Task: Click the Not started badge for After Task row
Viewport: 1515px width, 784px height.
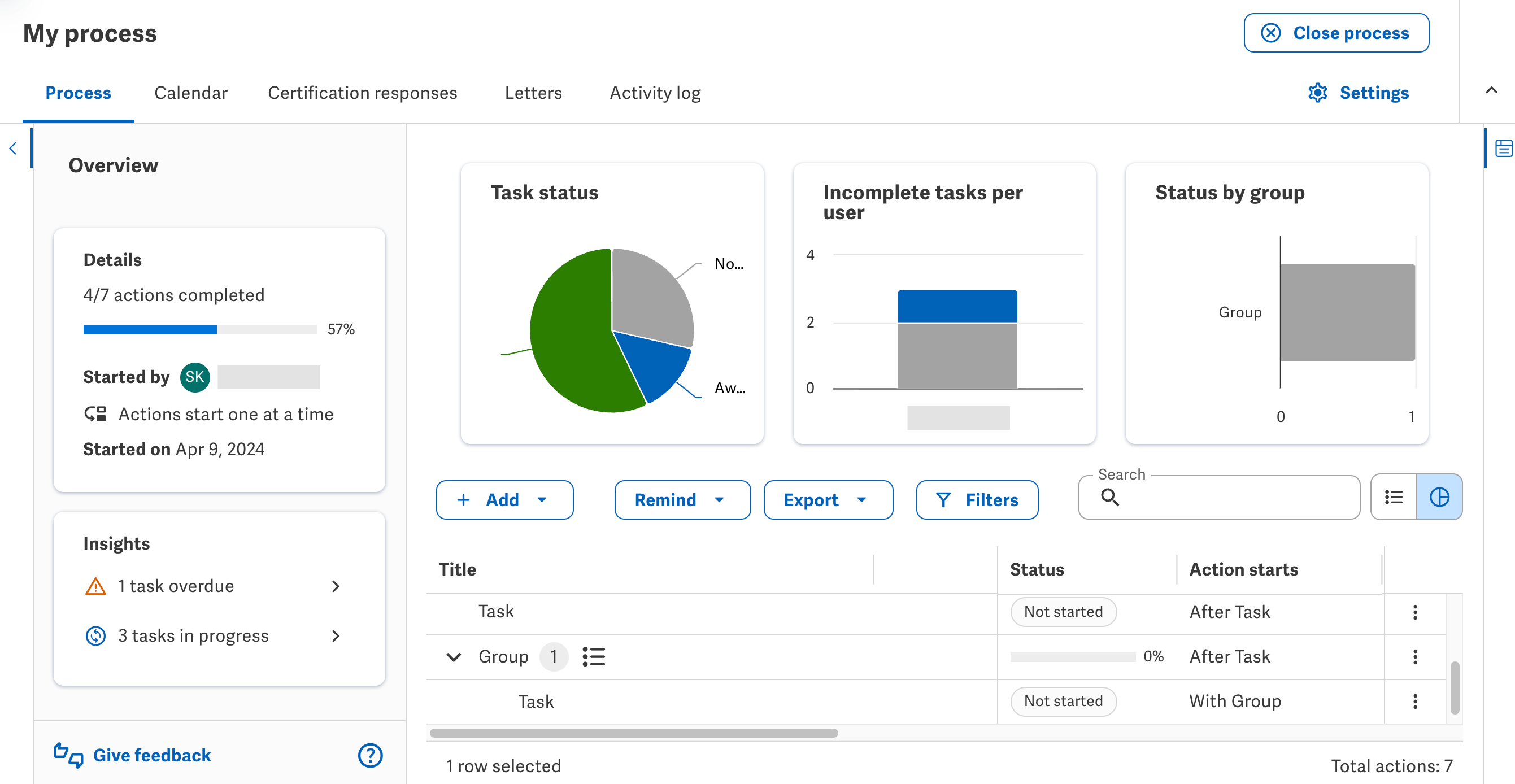Action: pos(1063,612)
